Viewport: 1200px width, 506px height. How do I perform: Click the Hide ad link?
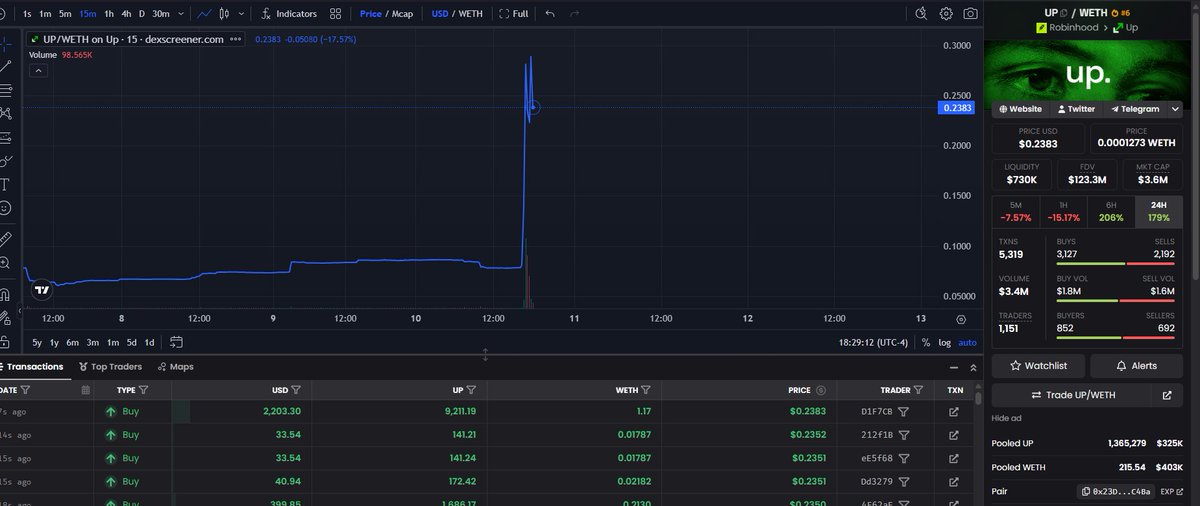tap(1008, 418)
